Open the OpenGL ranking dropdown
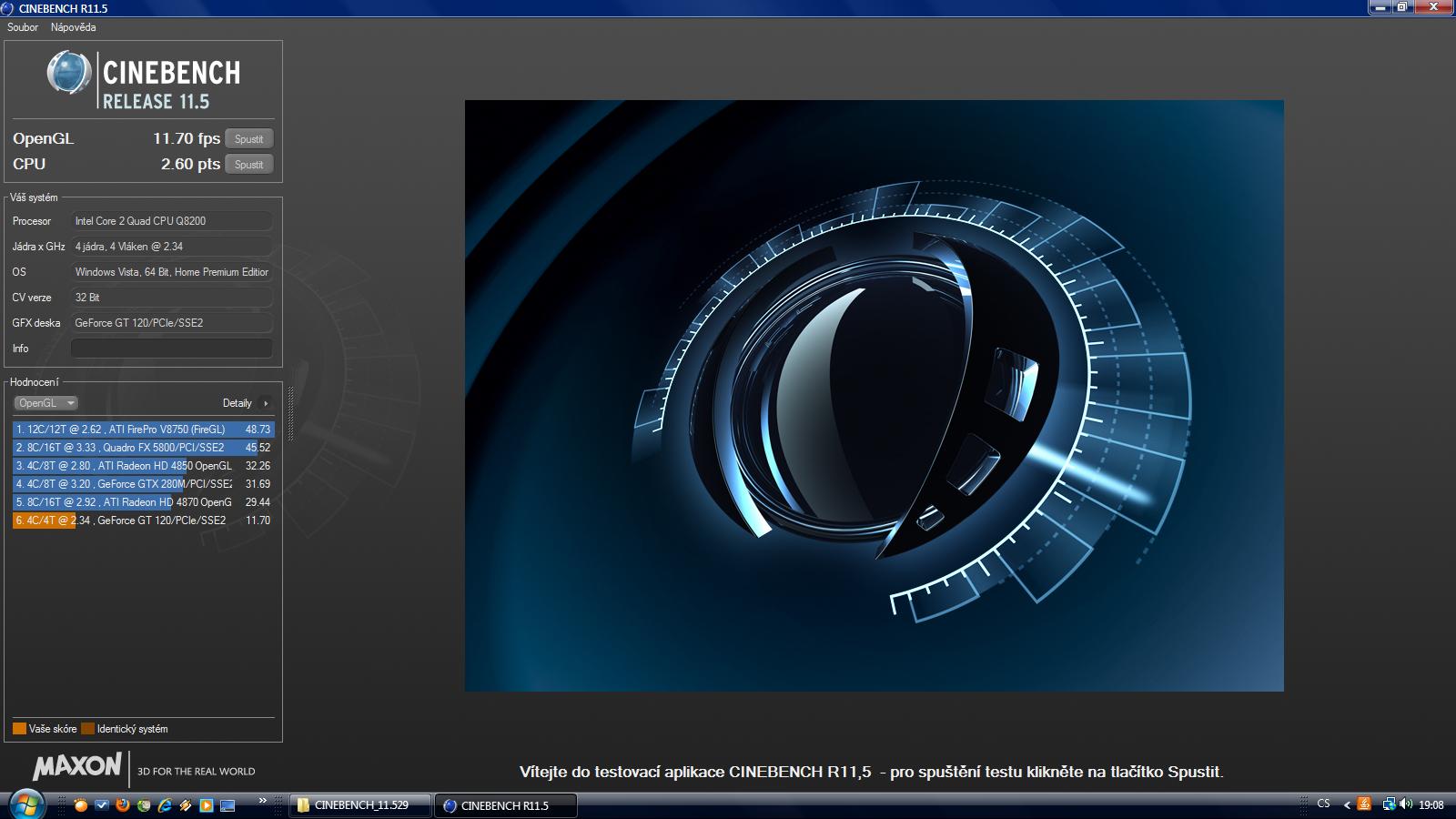 pos(45,403)
